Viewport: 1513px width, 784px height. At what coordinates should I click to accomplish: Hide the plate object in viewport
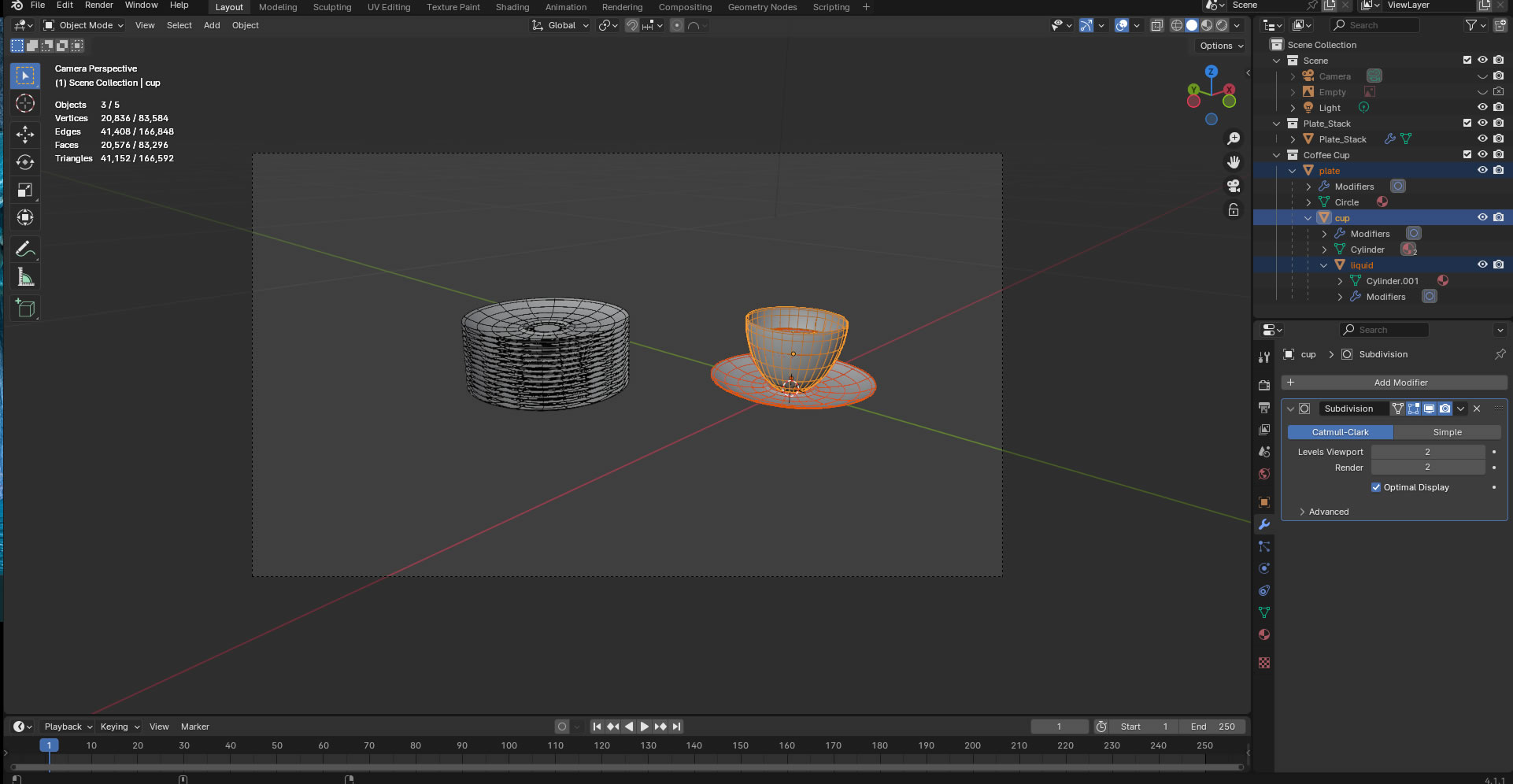click(1482, 170)
